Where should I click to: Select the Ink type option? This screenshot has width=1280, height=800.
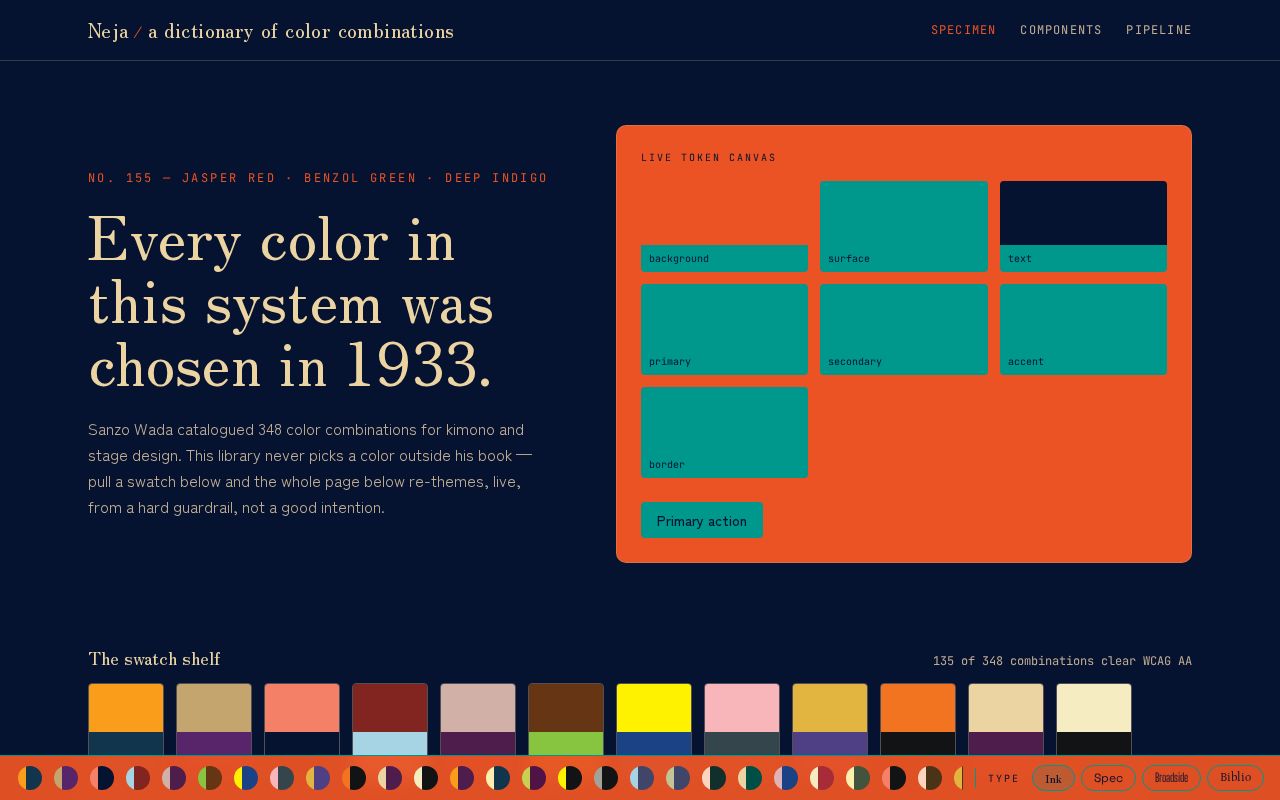click(x=1053, y=778)
